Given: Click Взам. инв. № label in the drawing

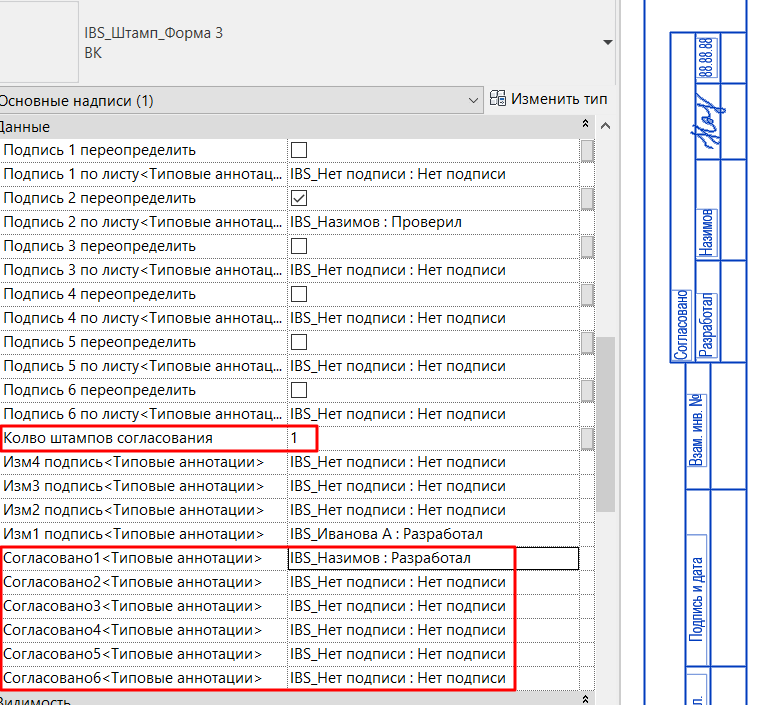Looking at the screenshot, I should pyautogui.click(x=696, y=430).
